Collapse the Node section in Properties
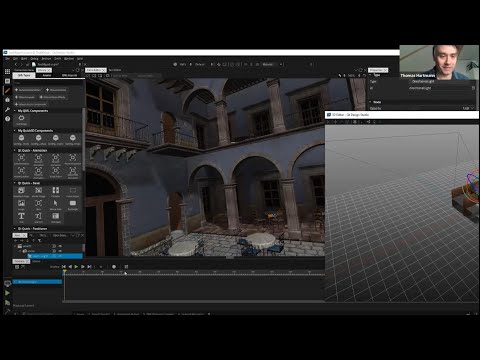 coord(370,102)
